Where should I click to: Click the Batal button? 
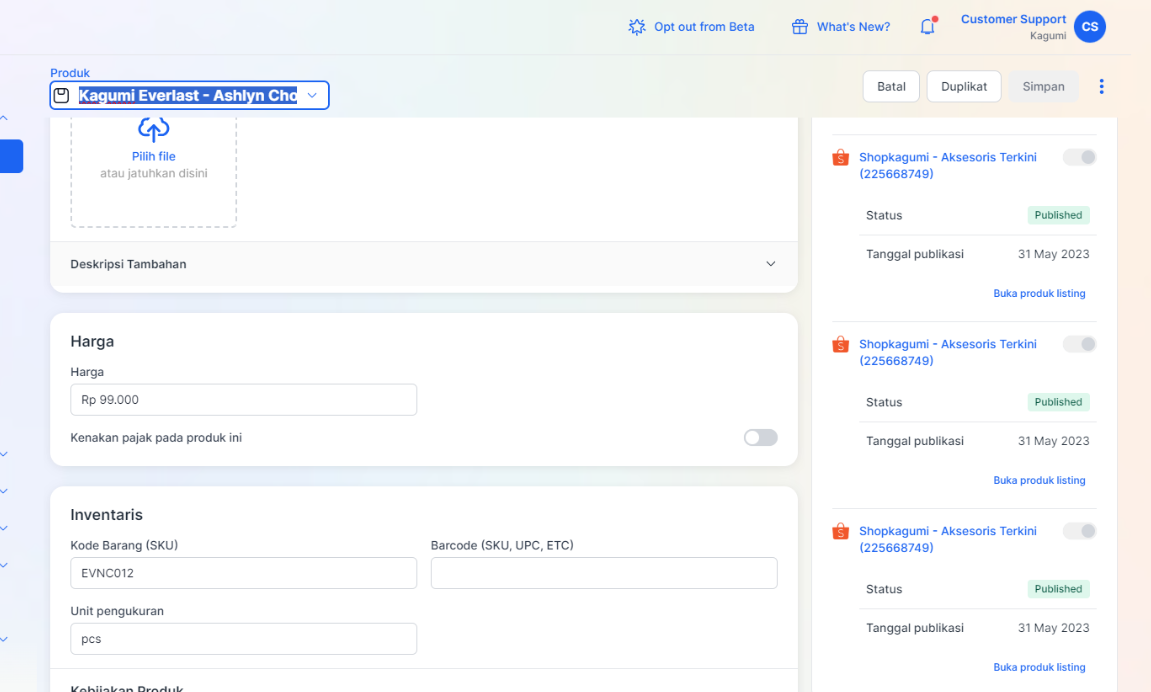tap(891, 87)
